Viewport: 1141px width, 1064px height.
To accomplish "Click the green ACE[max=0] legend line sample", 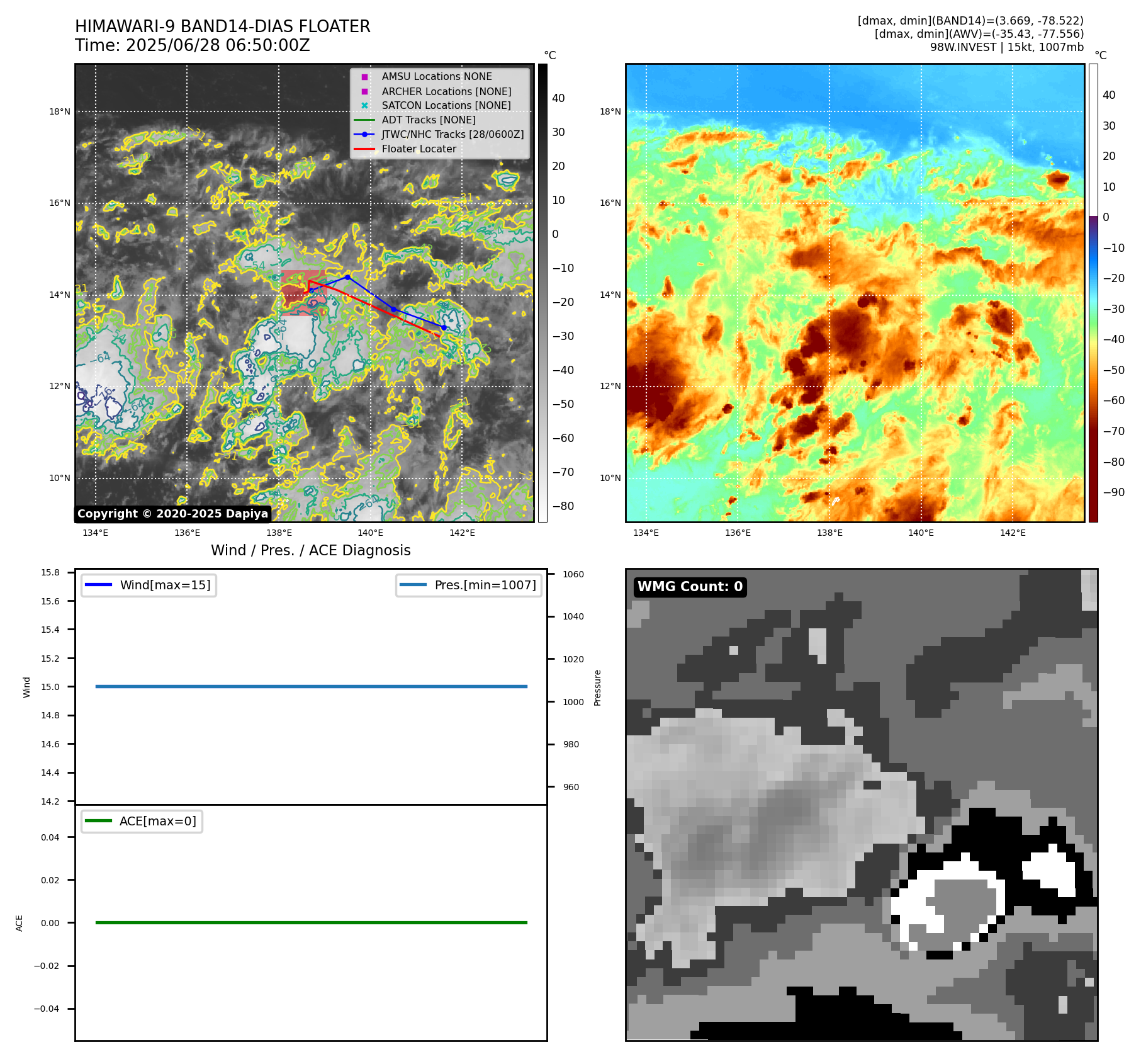I will (x=98, y=821).
